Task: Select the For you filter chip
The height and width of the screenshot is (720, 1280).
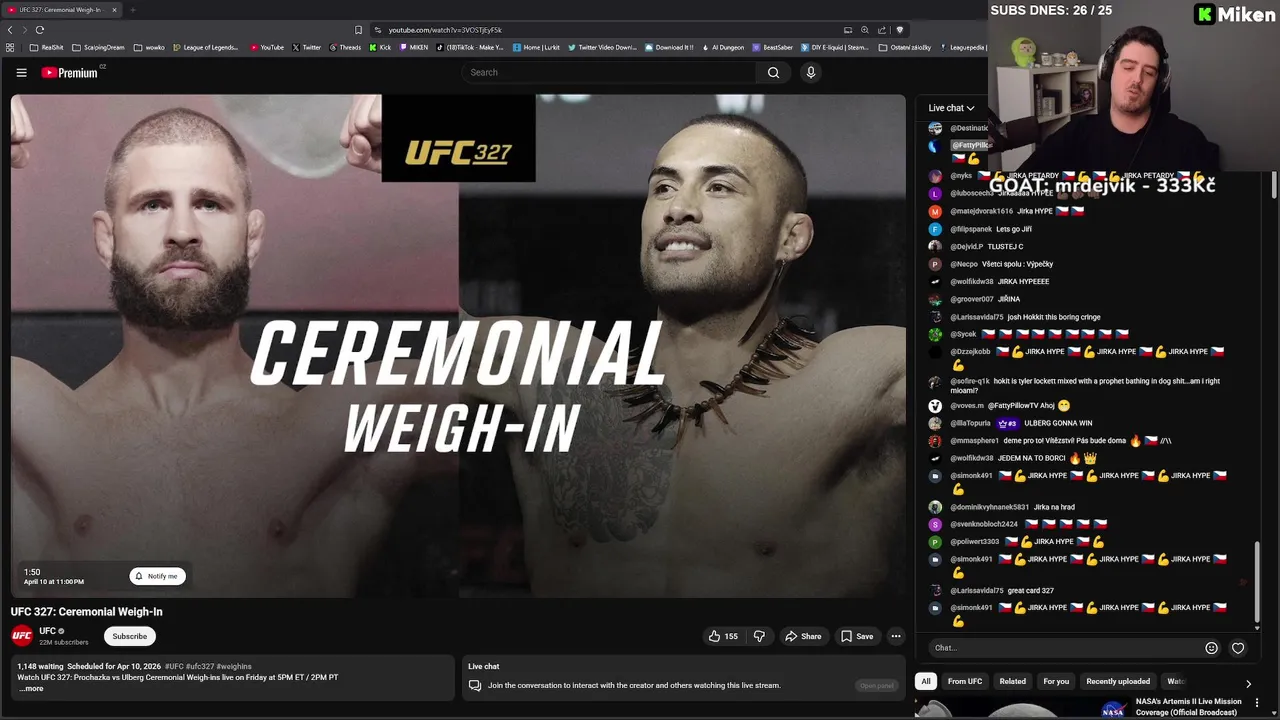Action: pyautogui.click(x=1056, y=681)
